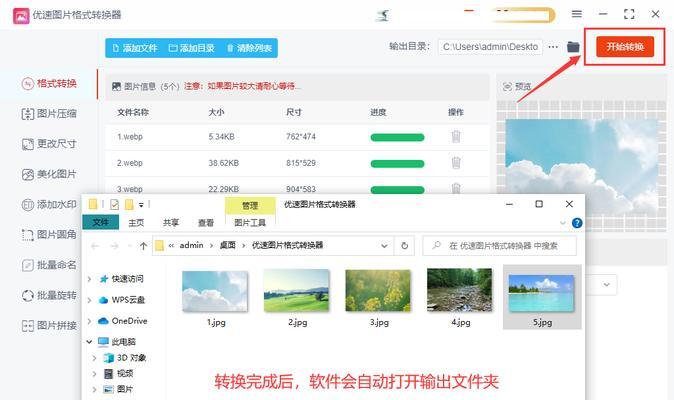Viewport: 674px width, 400px height.
Task: Expand WPS云盘 tree node
Action: click(89, 300)
